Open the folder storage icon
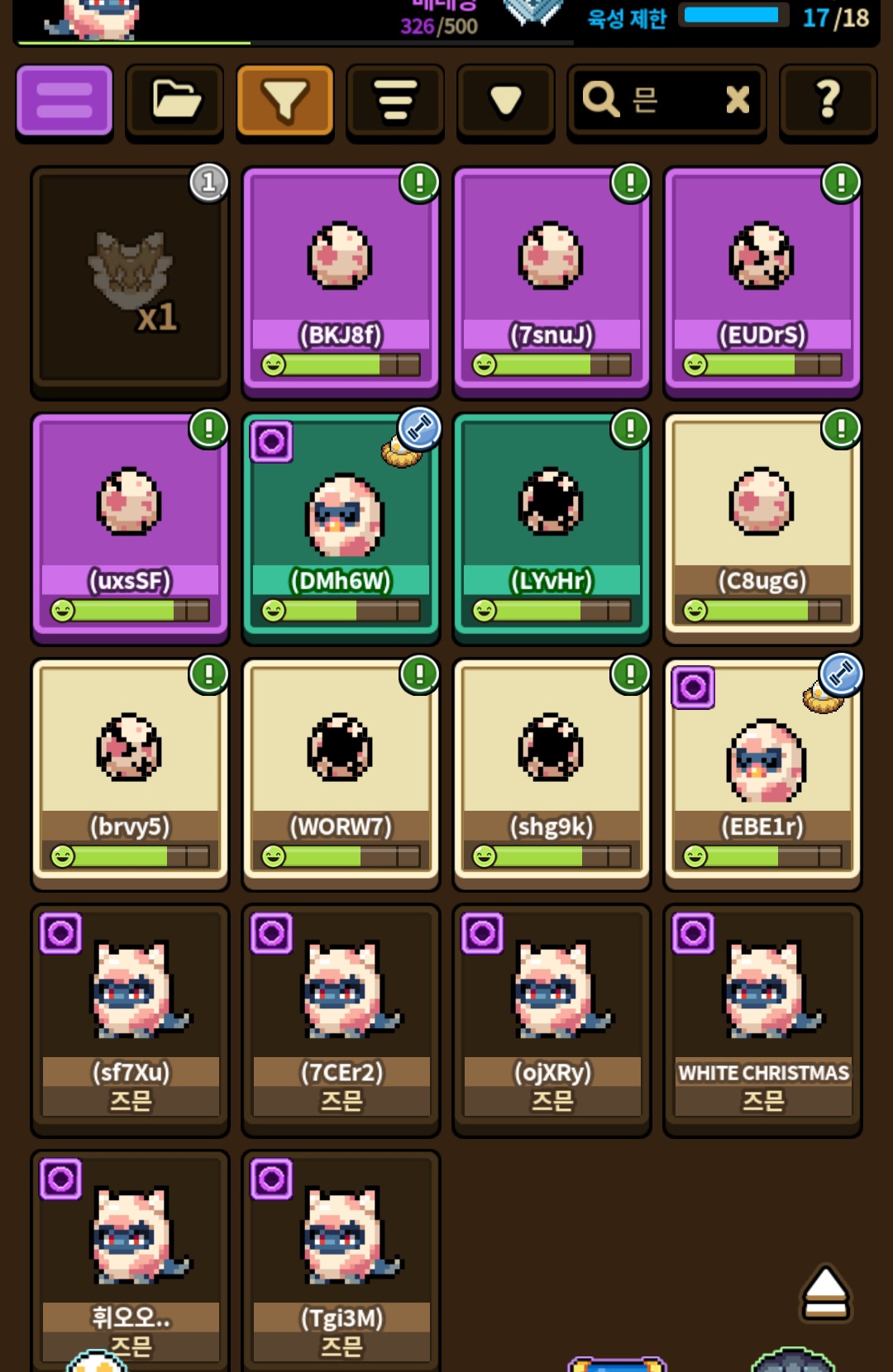893x1372 pixels. tap(175, 100)
